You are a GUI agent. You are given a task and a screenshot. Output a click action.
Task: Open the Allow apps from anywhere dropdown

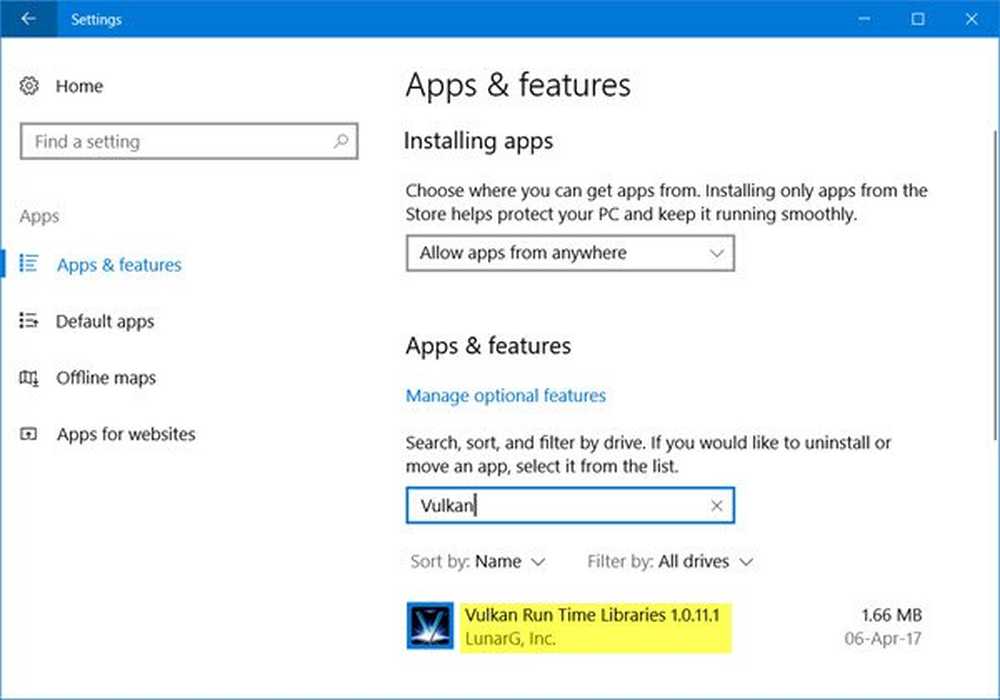[x=570, y=254]
